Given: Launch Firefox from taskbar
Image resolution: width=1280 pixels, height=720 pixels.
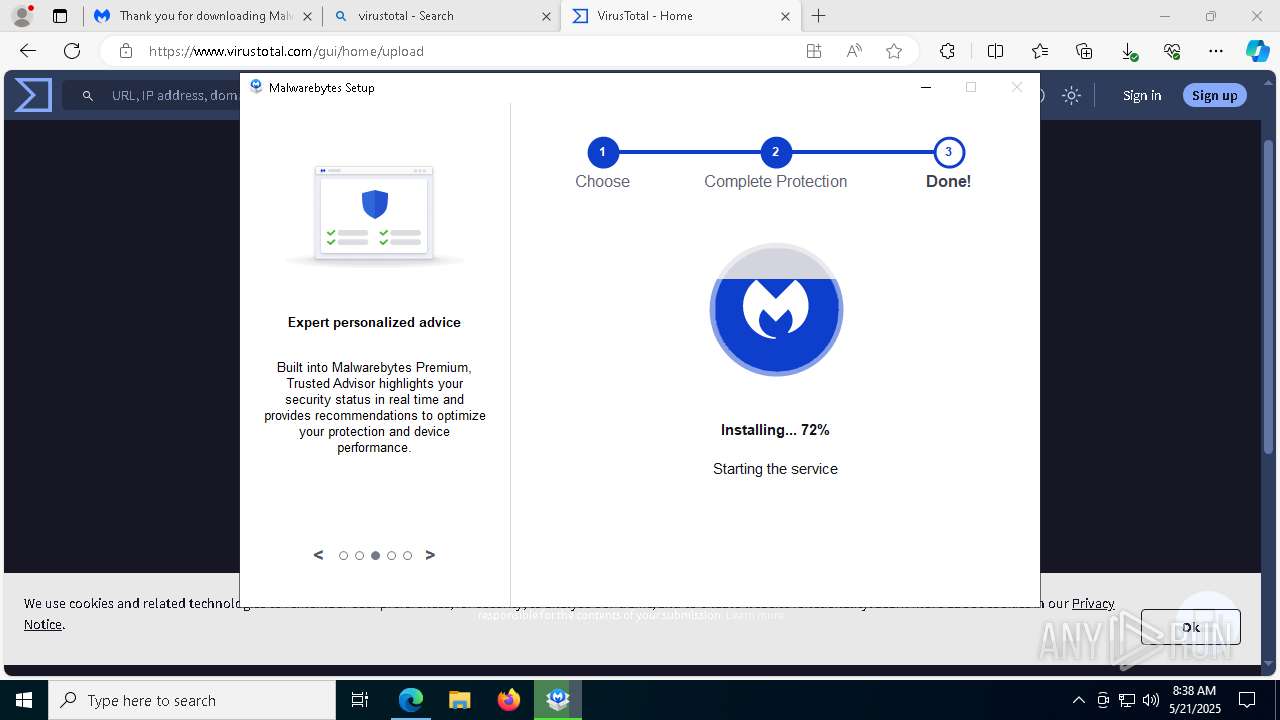Looking at the screenshot, I should [x=508, y=700].
